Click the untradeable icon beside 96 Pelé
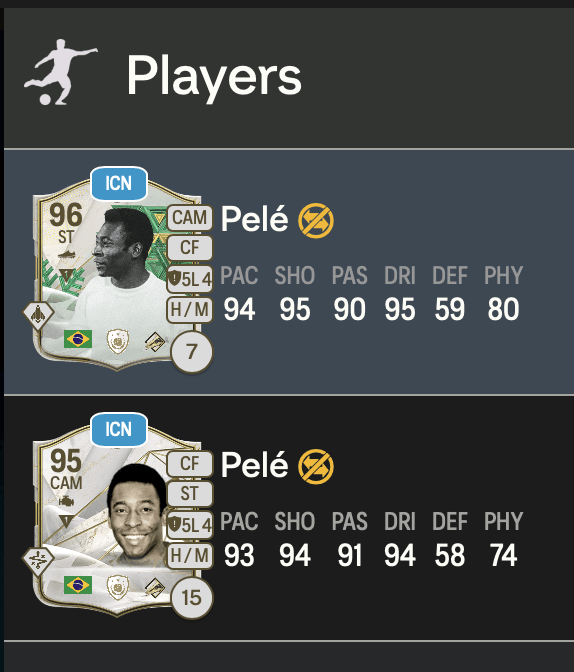The height and width of the screenshot is (672, 574). pyautogui.click(x=316, y=220)
